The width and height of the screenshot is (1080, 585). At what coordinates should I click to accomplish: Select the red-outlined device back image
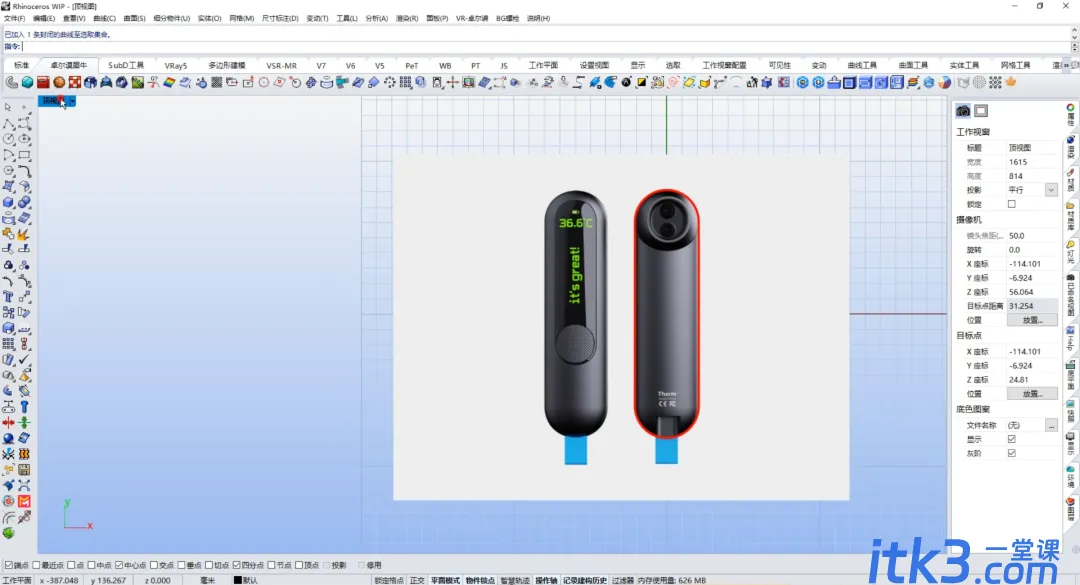click(x=667, y=314)
